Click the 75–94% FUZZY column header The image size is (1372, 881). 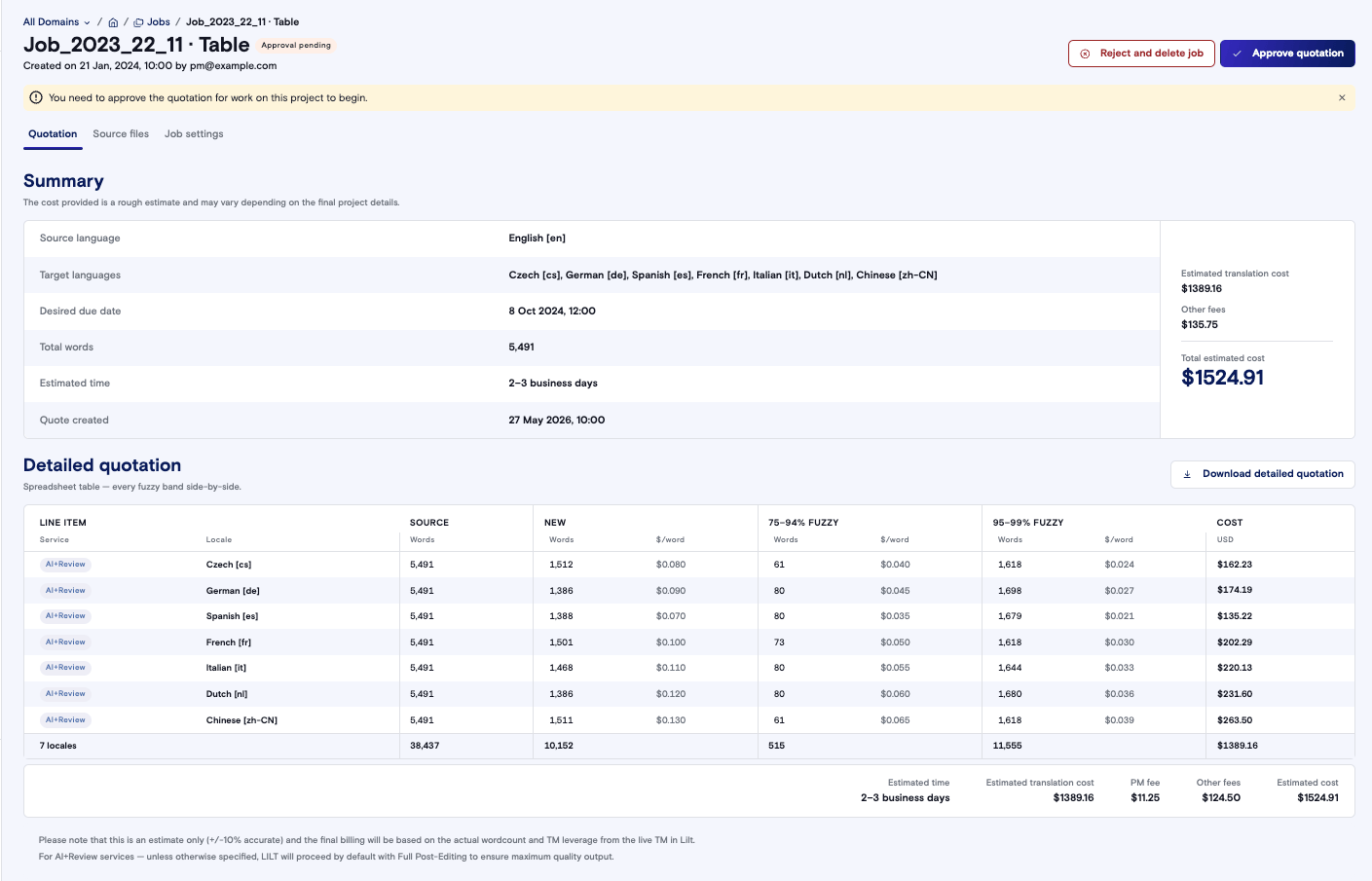pos(803,523)
